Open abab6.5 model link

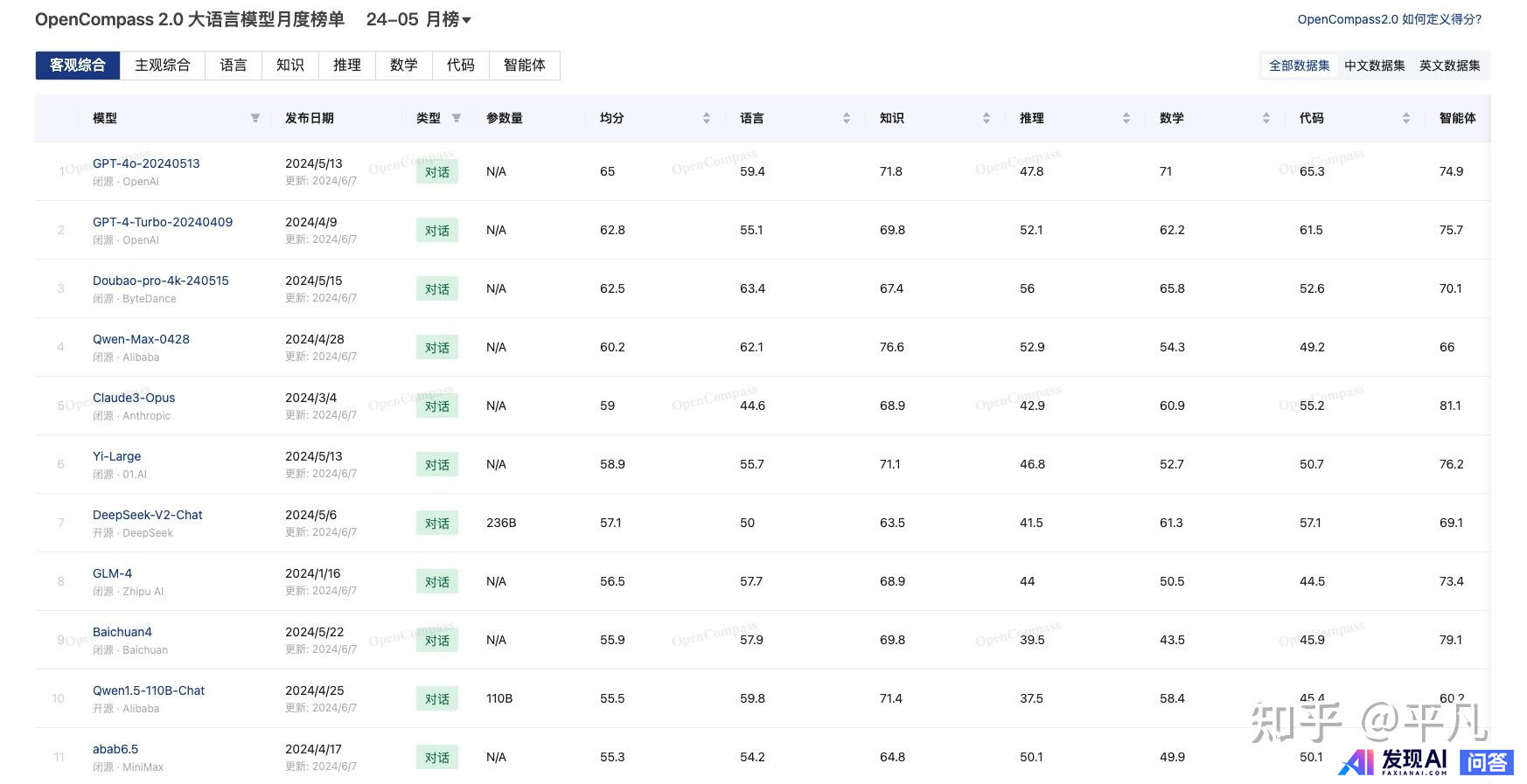(115, 749)
